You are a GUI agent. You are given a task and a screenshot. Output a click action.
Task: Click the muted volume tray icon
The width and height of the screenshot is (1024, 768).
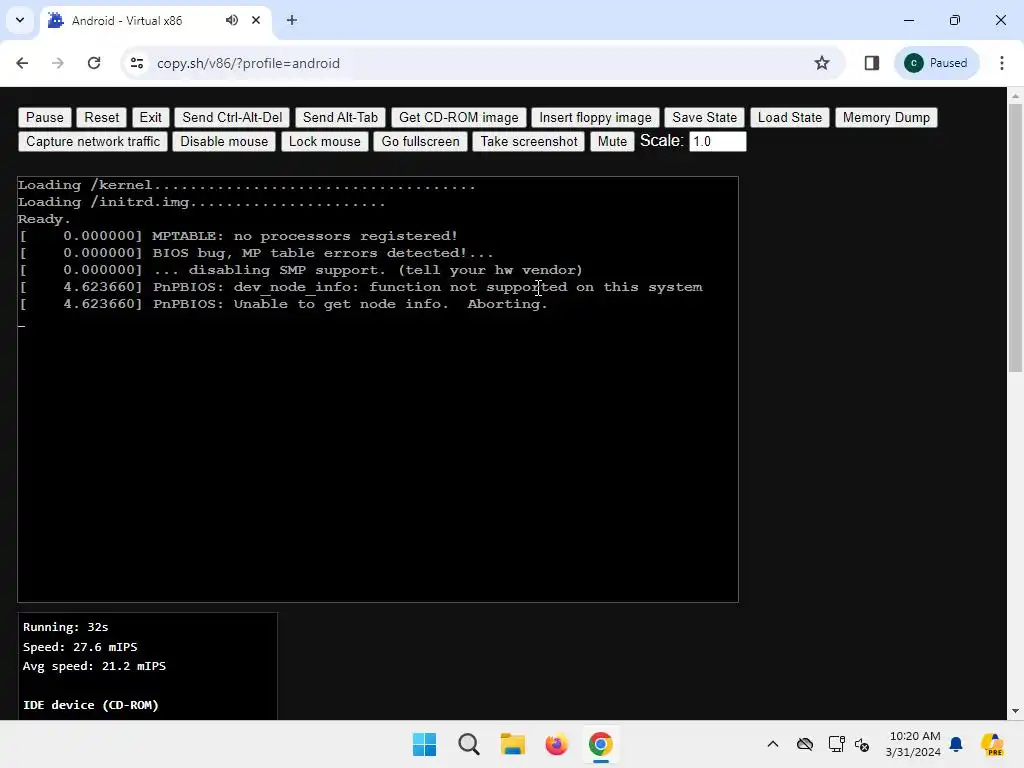tap(862, 744)
